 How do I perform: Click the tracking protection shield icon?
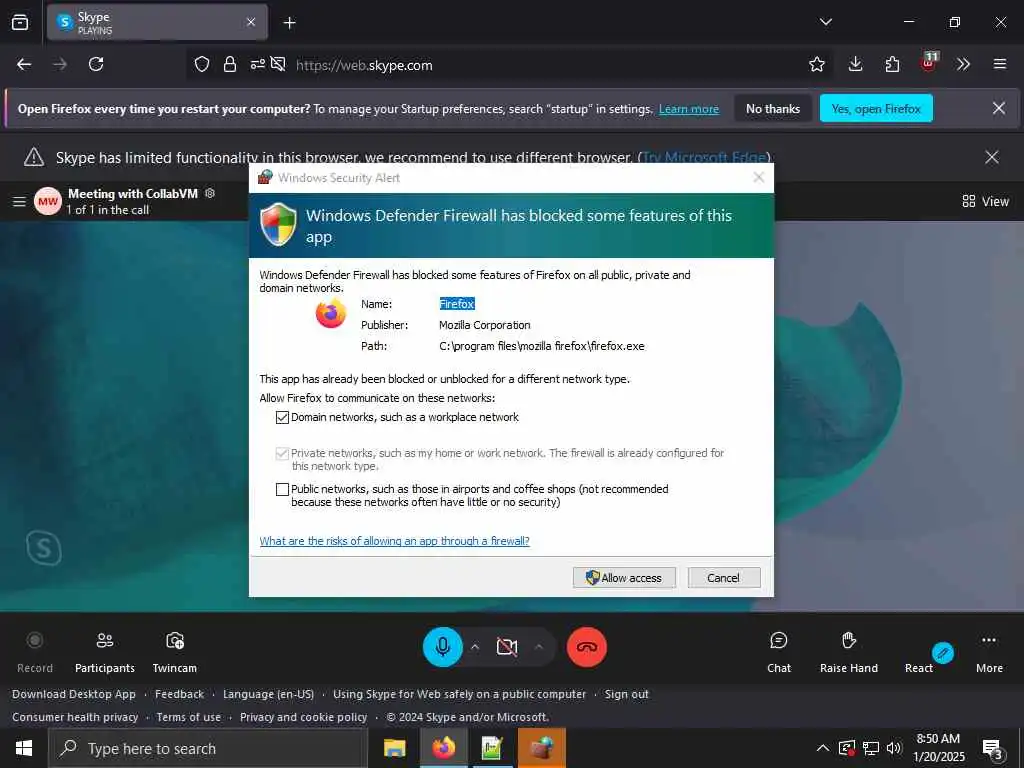pos(202,64)
